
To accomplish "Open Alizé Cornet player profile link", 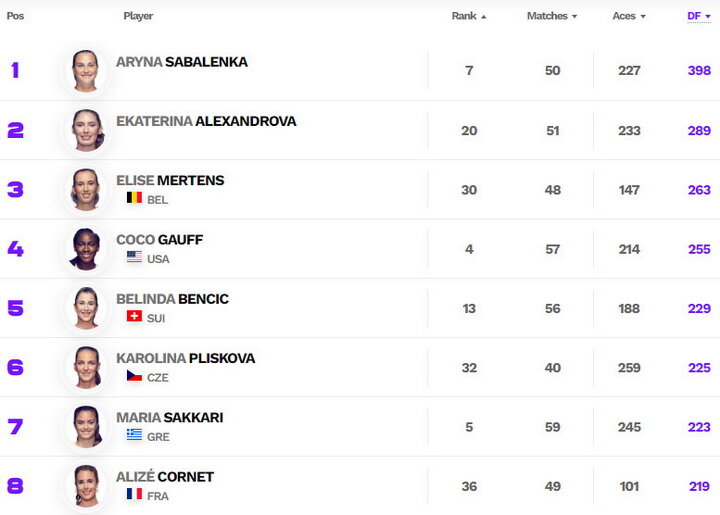I will pos(165,477).
